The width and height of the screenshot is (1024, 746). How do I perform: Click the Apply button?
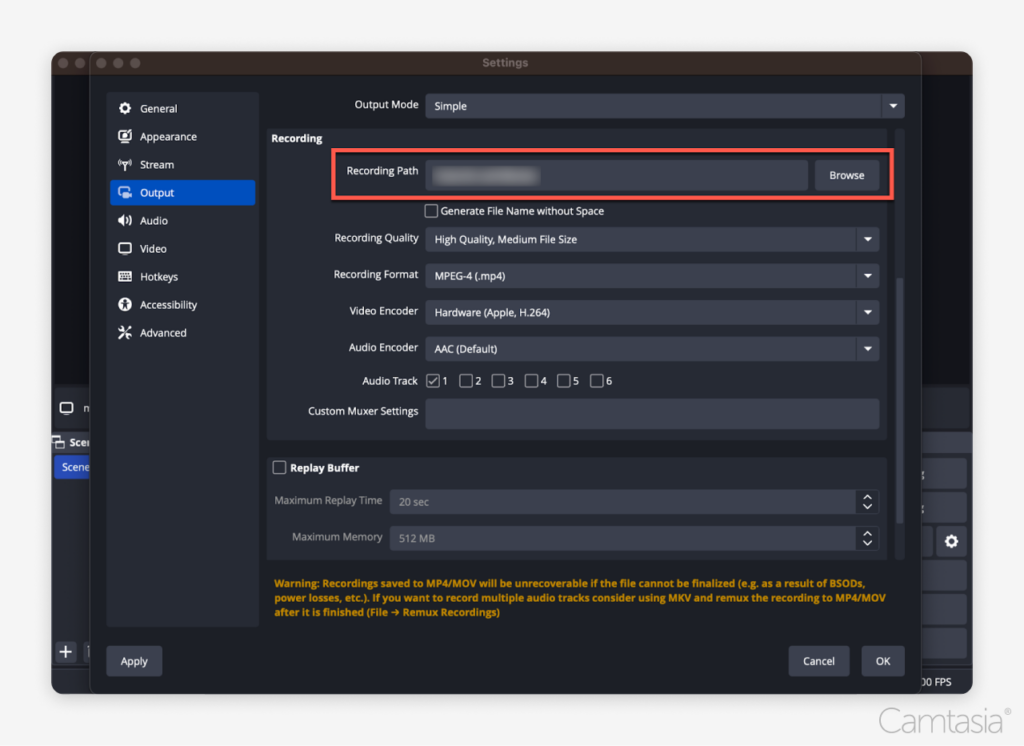click(x=134, y=661)
